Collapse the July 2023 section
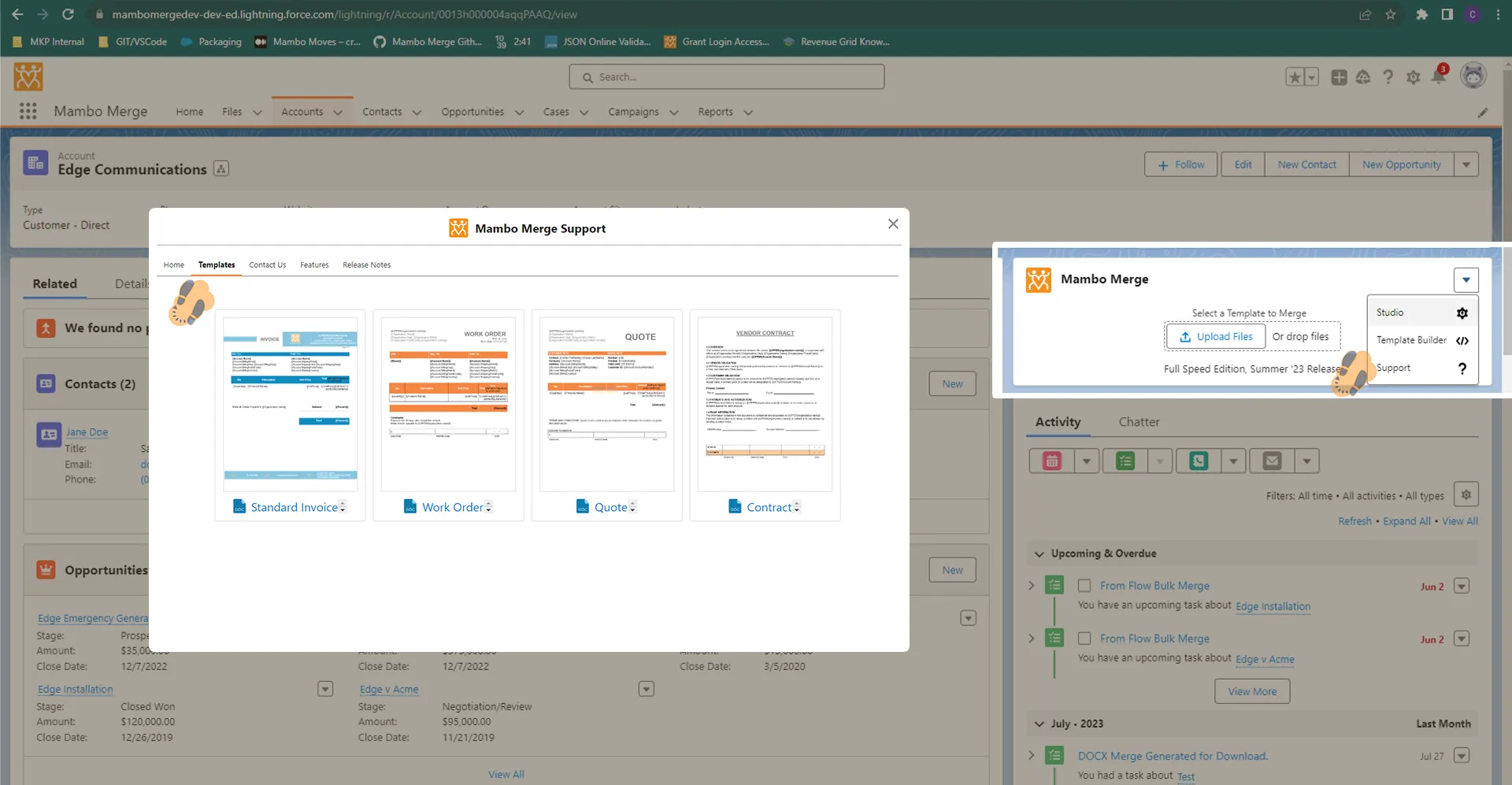 (1039, 724)
